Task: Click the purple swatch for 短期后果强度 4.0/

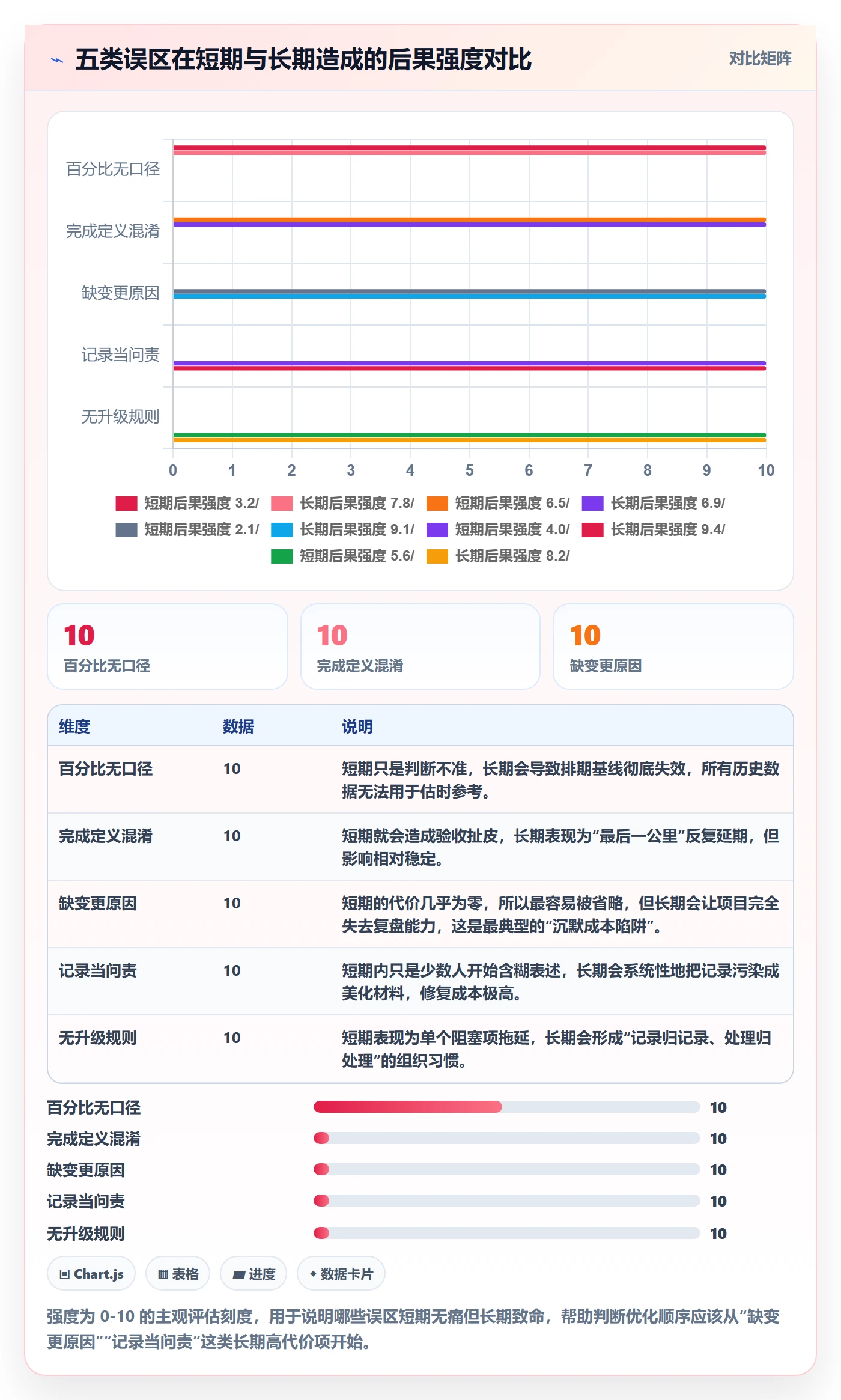Action: pos(437,529)
